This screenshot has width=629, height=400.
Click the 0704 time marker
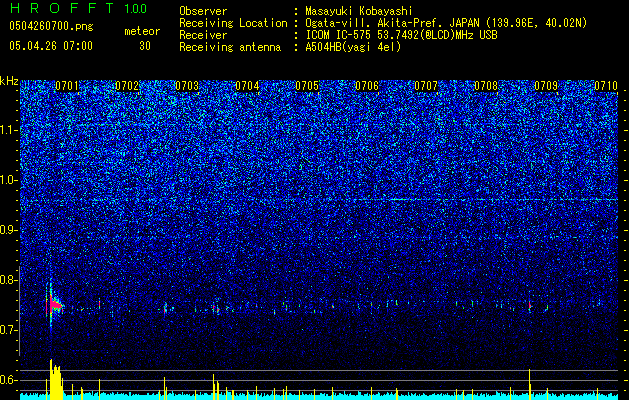(x=247, y=86)
